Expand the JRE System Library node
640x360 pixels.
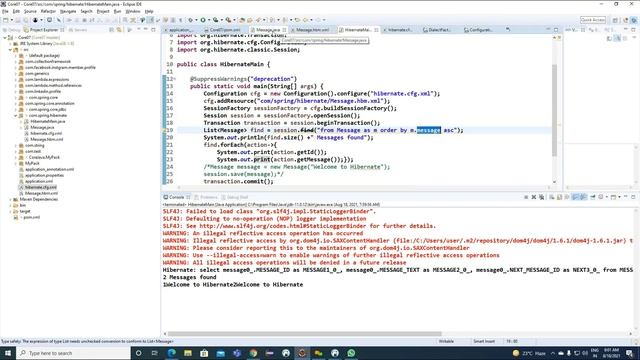point(10,43)
